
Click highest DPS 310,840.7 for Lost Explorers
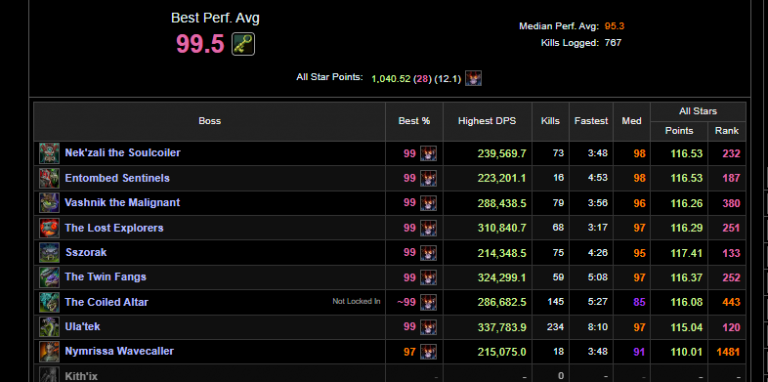pyautogui.click(x=502, y=228)
